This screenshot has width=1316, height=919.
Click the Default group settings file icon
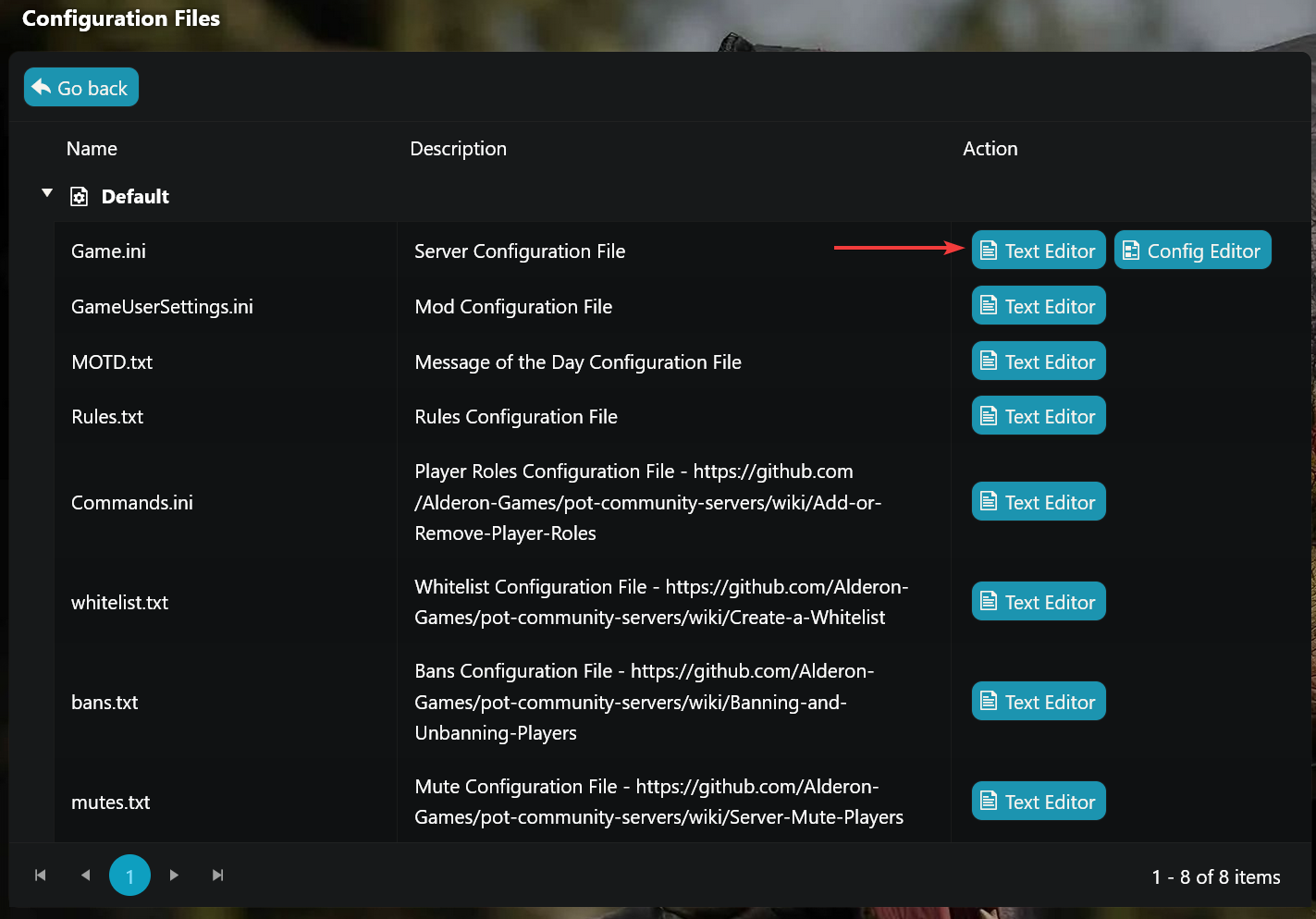point(80,197)
